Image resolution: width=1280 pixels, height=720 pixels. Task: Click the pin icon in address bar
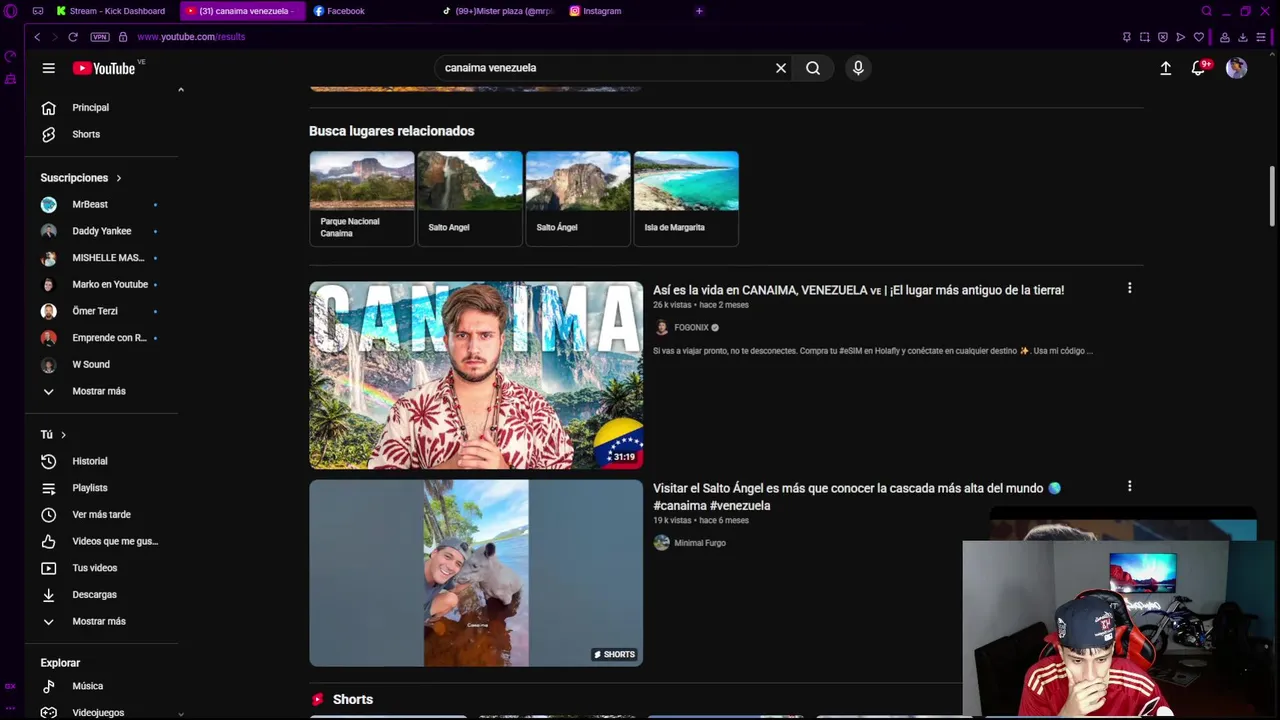pyautogui.click(x=1127, y=37)
